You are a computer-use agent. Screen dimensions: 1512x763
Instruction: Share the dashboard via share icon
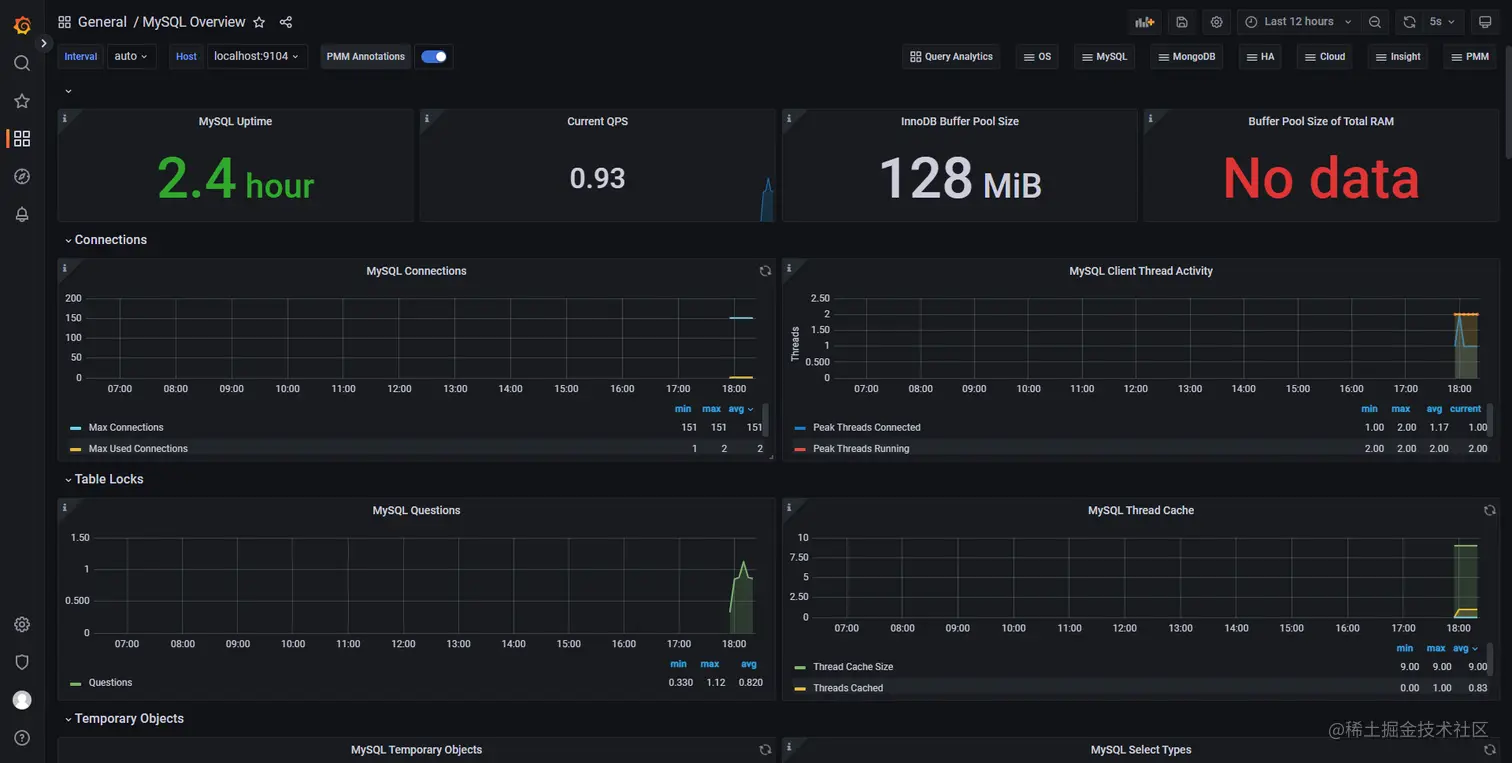[286, 22]
